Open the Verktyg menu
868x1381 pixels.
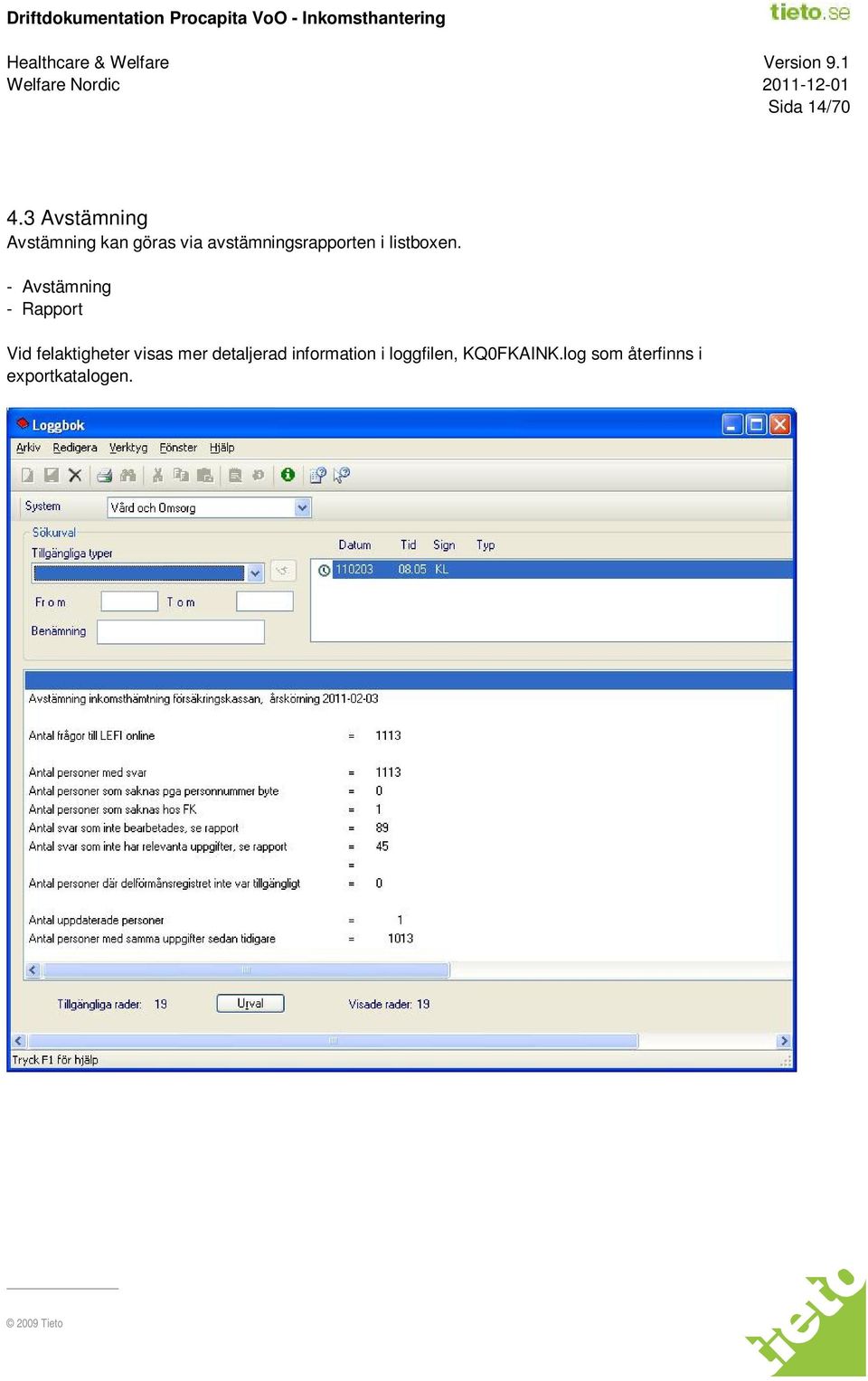click(x=128, y=448)
